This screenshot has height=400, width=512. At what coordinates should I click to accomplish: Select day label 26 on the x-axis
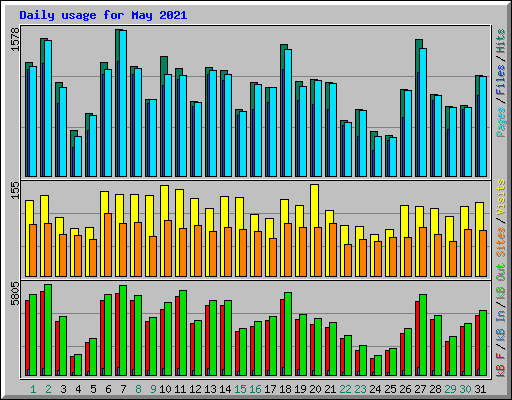405,389
